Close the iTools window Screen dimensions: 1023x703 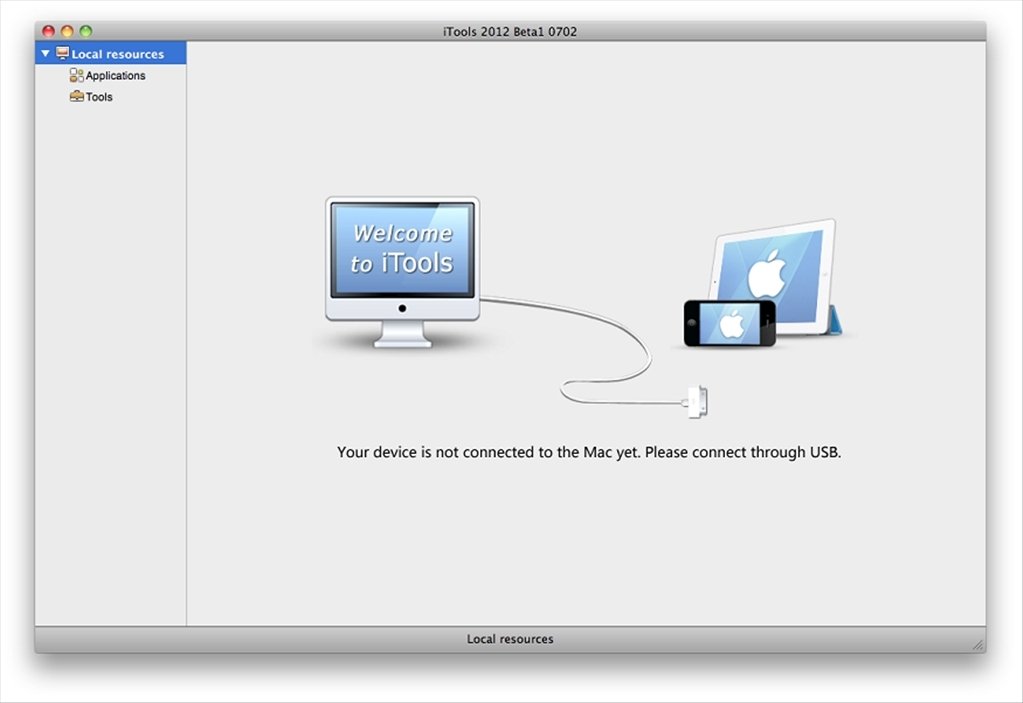coord(48,31)
